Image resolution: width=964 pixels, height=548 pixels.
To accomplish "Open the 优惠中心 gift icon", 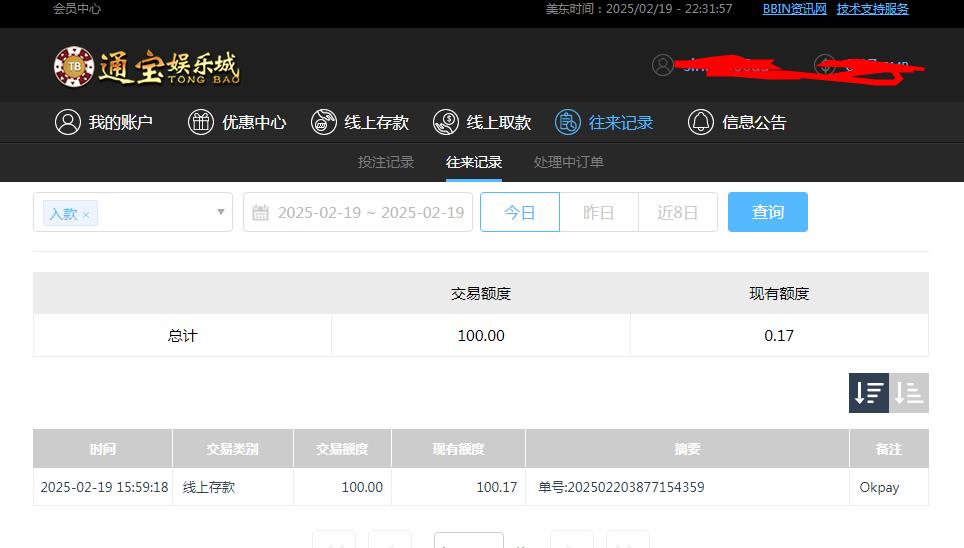I will (x=200, y=122).
